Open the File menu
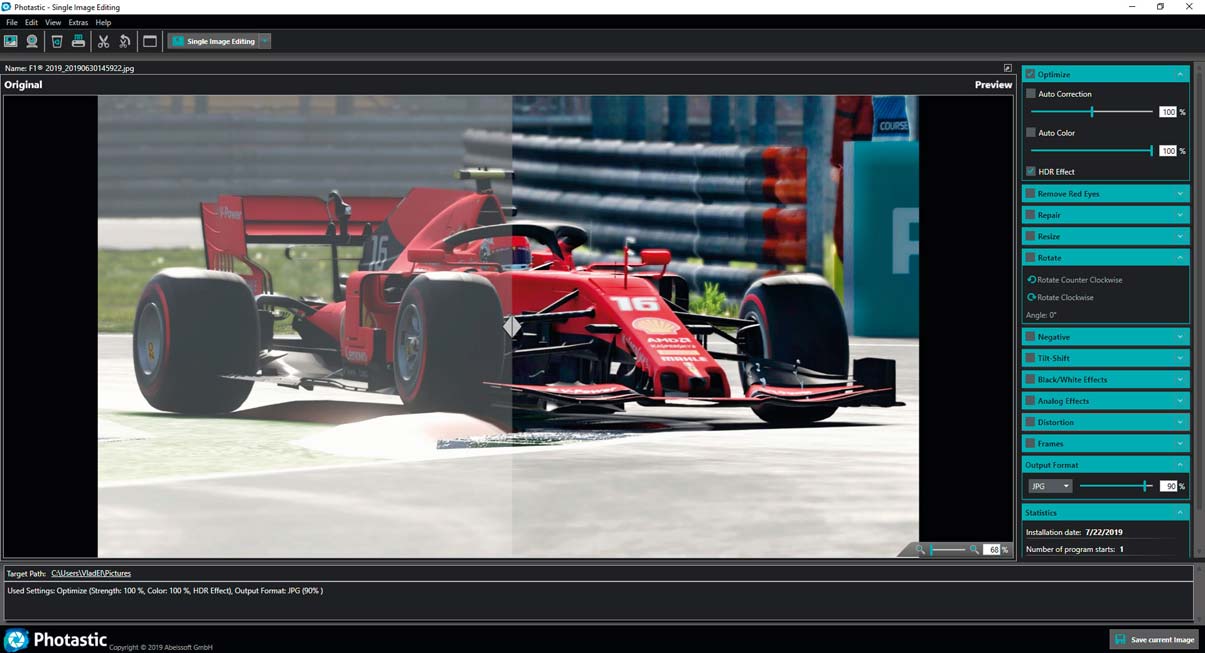Screen dimensions: 1205x653 (x=12, y=22)
